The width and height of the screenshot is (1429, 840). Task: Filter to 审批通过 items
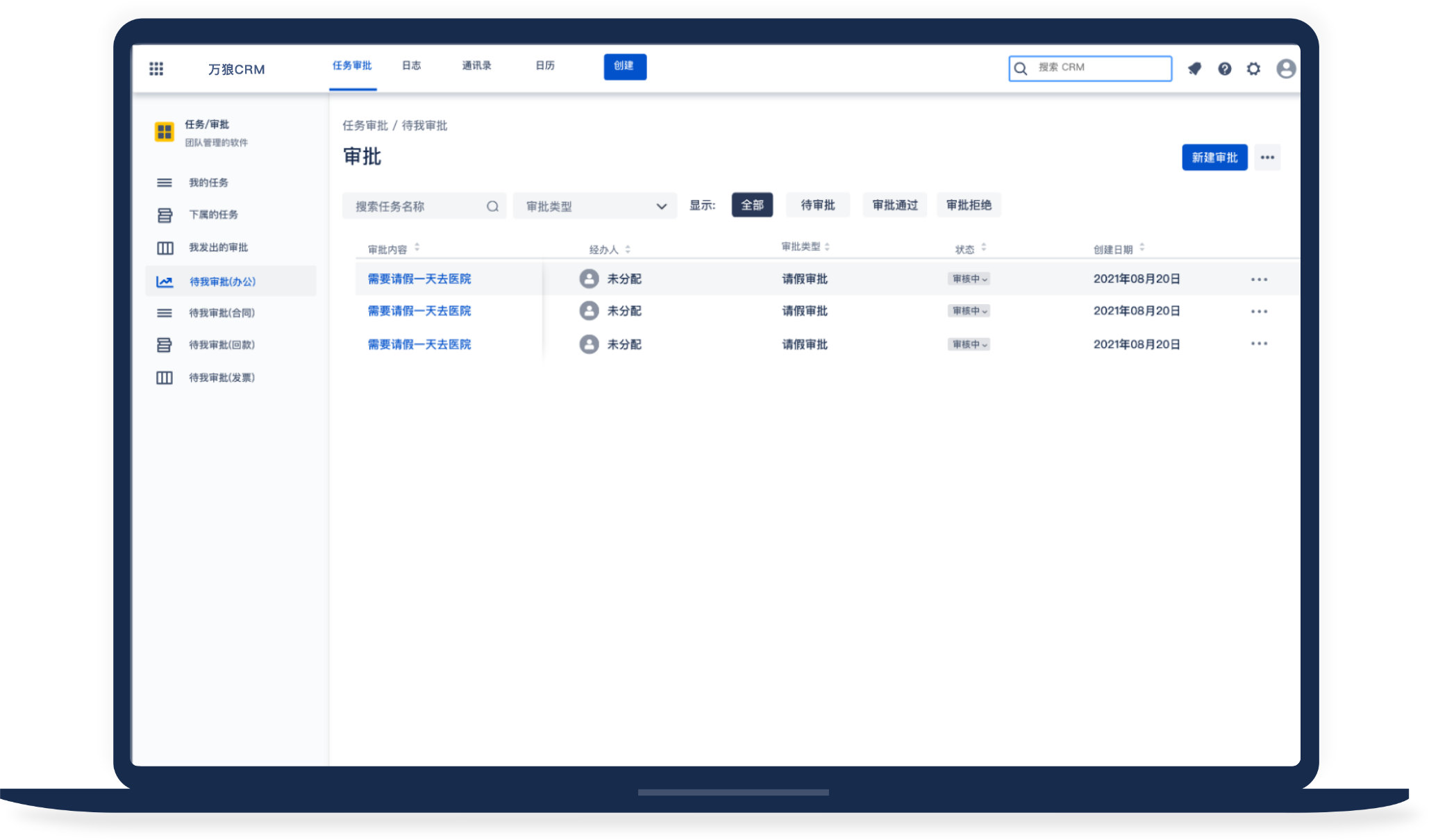(895, 205)
